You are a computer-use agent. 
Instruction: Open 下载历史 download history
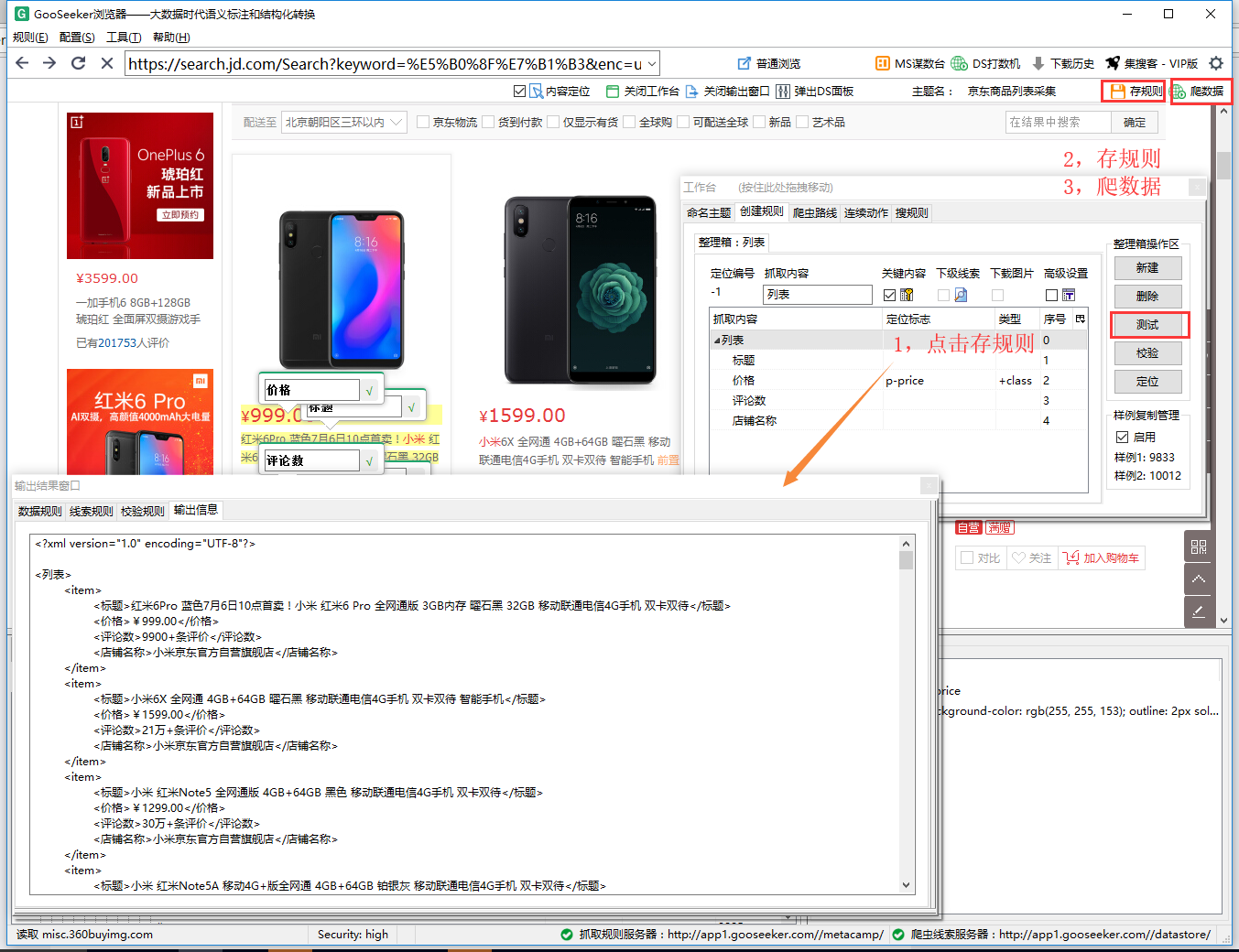tap(1063, 63)
